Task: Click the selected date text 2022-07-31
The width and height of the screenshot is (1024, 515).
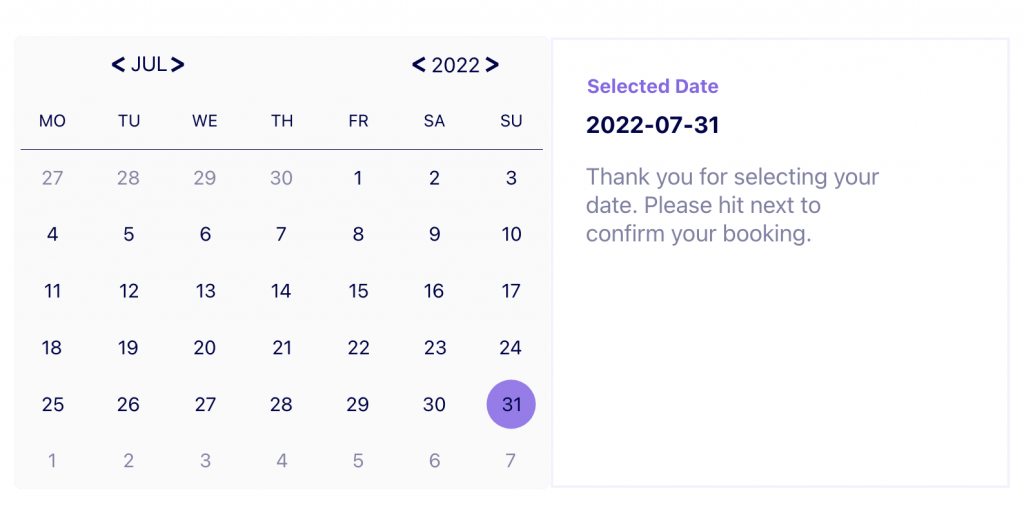Action: (x=652, y=125)
